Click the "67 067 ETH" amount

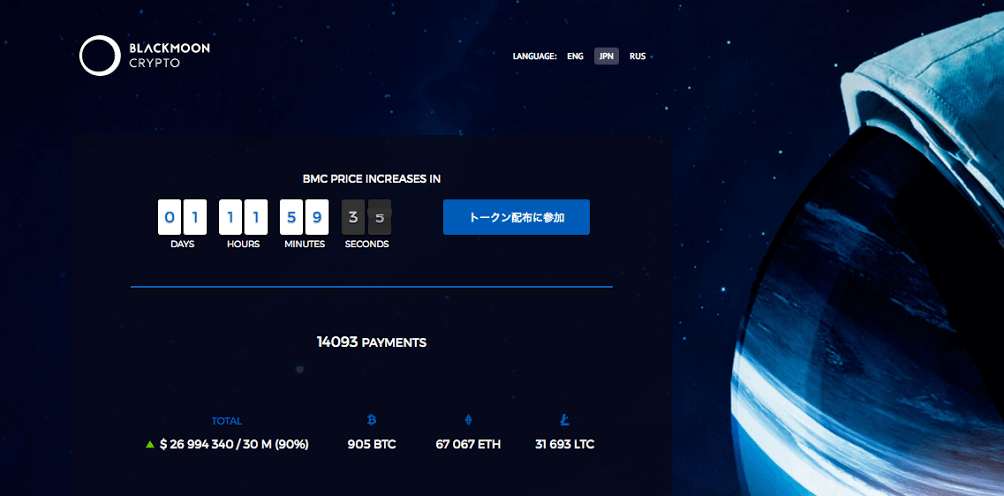click(468, 444)
